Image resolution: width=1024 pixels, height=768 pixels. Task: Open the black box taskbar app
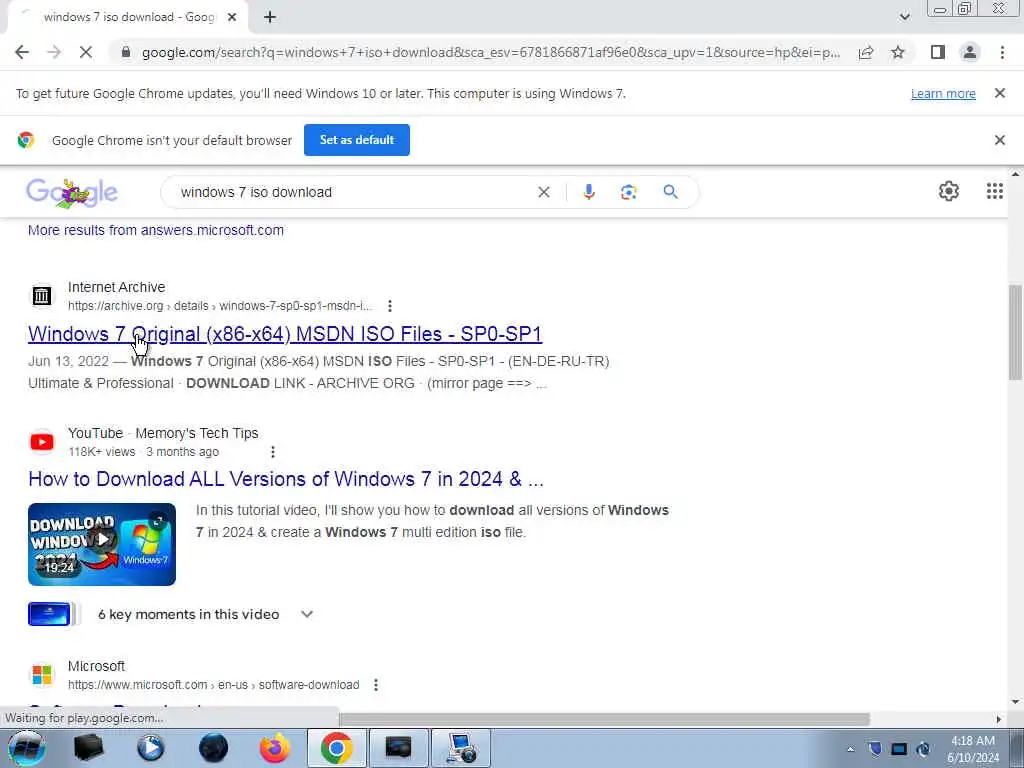88,748
